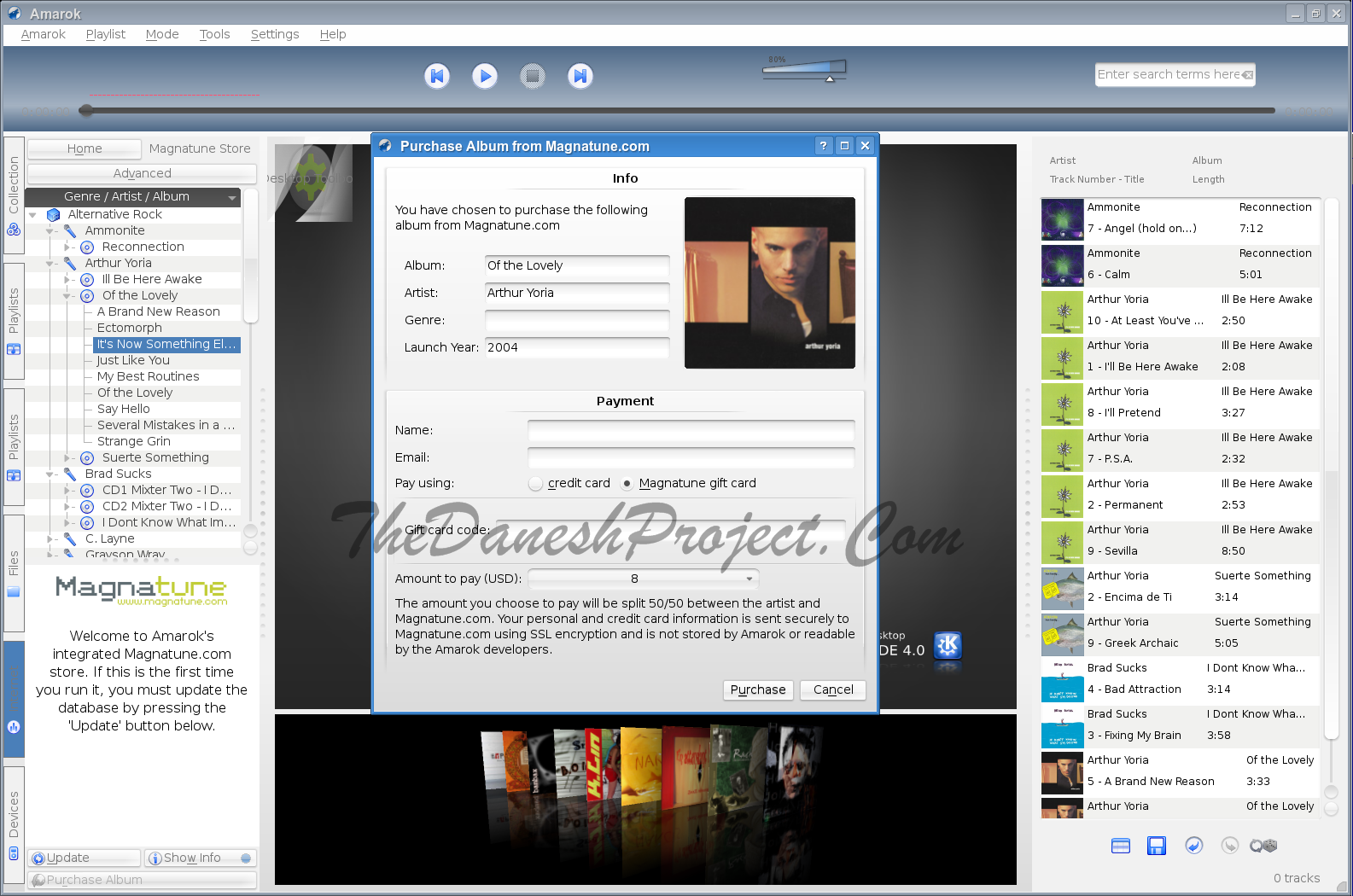Open the Playlist menu
The width and height of the screenshot is (1353, 896).
point(105,34)
